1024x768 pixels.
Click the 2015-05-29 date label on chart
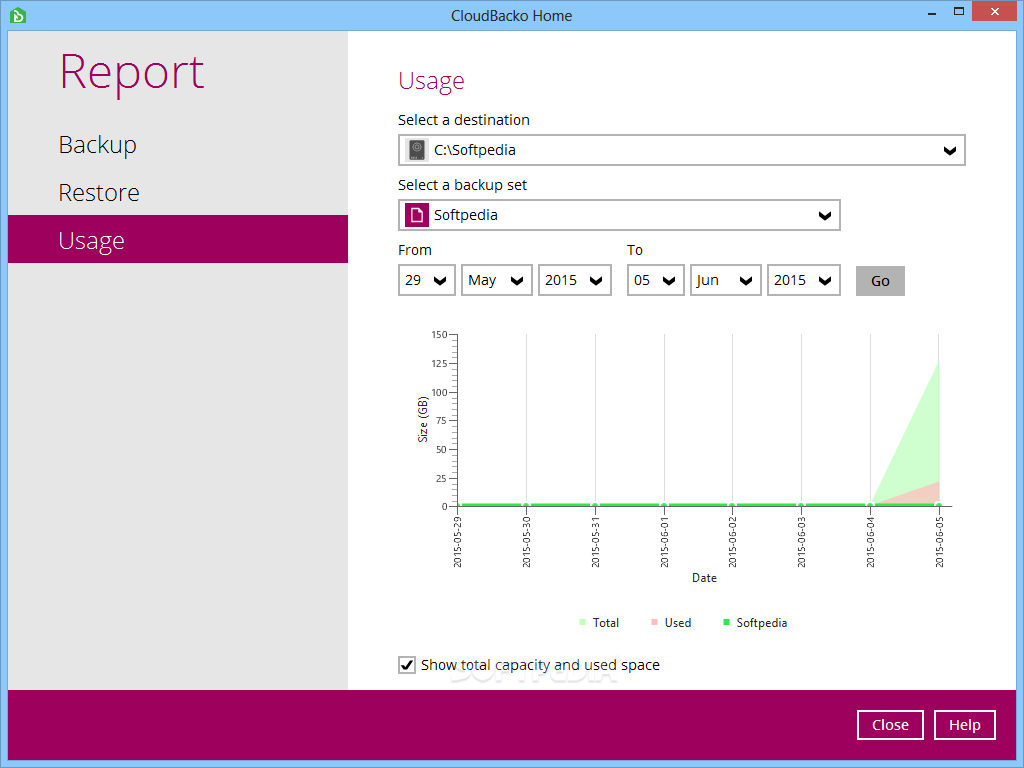(458, 541)
